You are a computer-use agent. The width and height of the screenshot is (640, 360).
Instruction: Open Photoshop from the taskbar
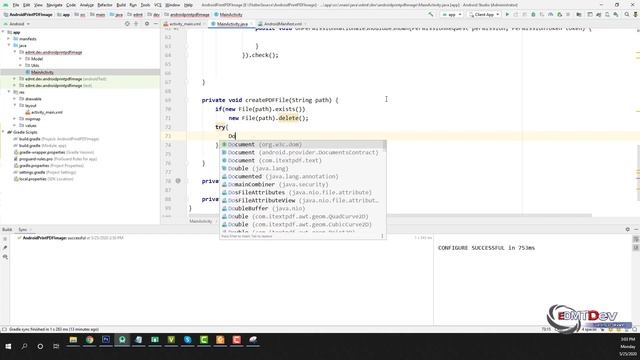click(106, 340)
